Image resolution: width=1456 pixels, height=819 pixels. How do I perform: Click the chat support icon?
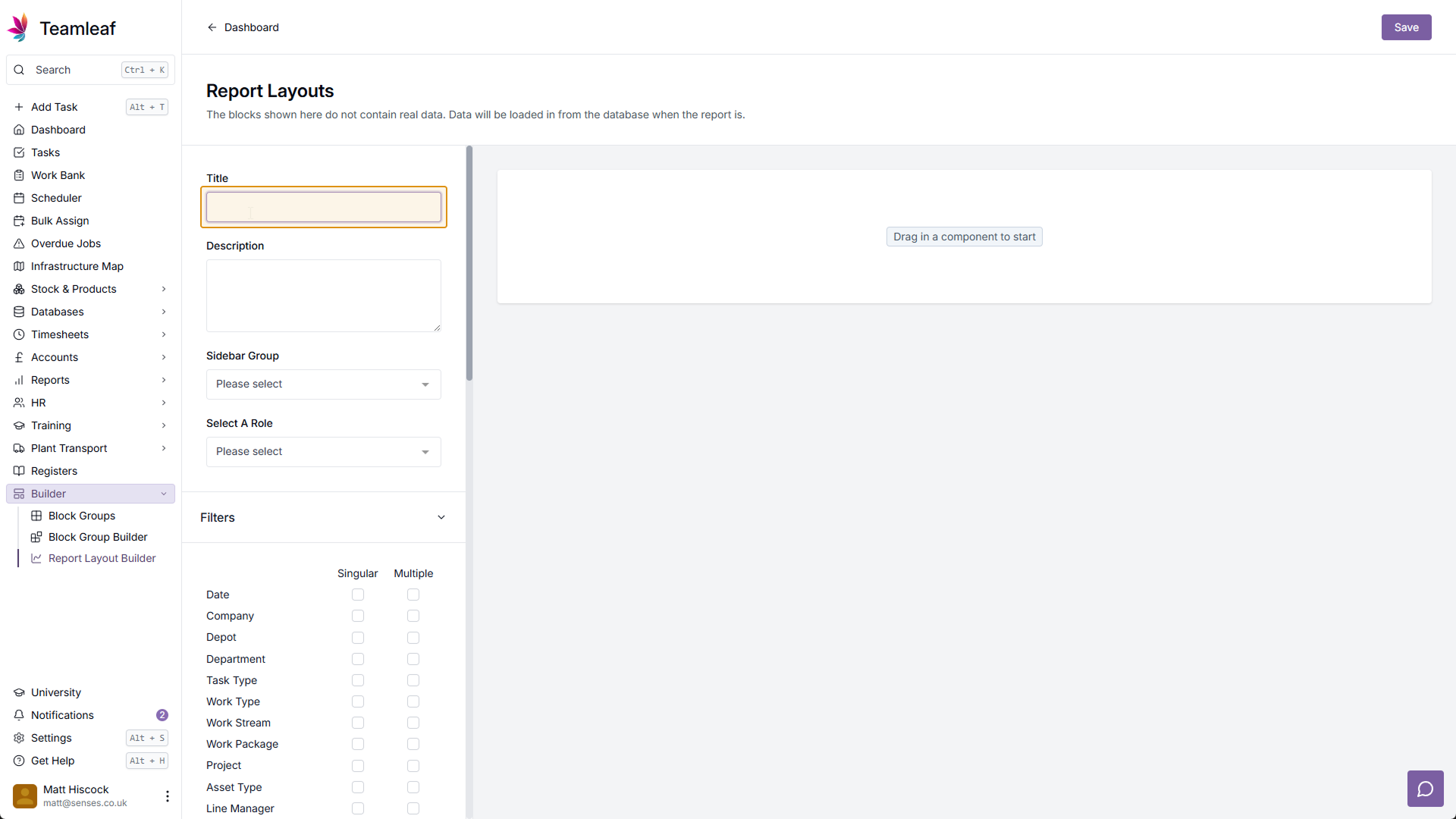pos(1425,789)
